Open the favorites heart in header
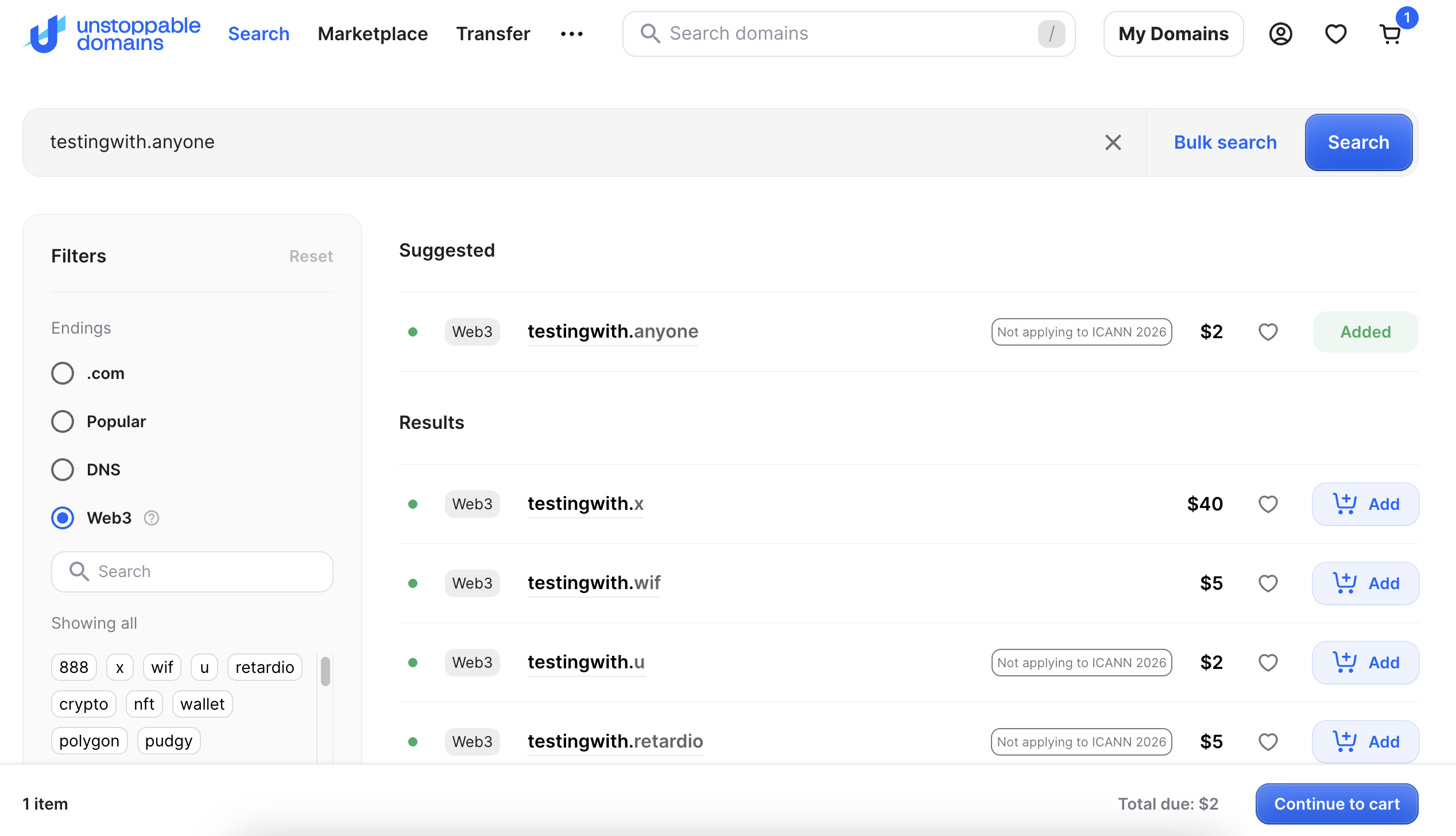The image size is (1456, 836). [x=1335, y=34]
